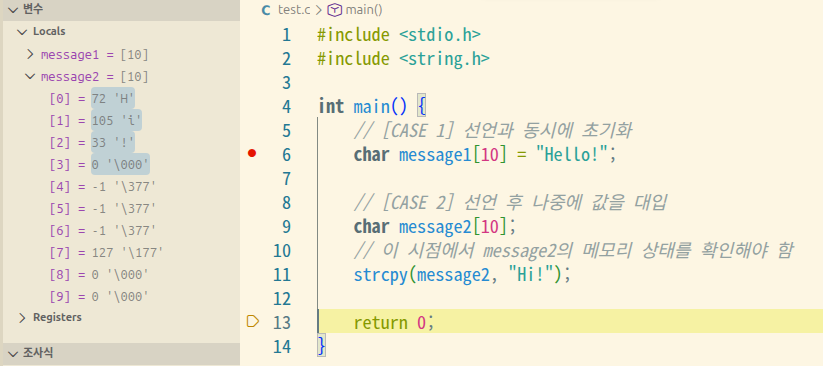The image size is (823, 366).
Task: Select the [4] = -1 '\377' row
Action: coord(121,187)
